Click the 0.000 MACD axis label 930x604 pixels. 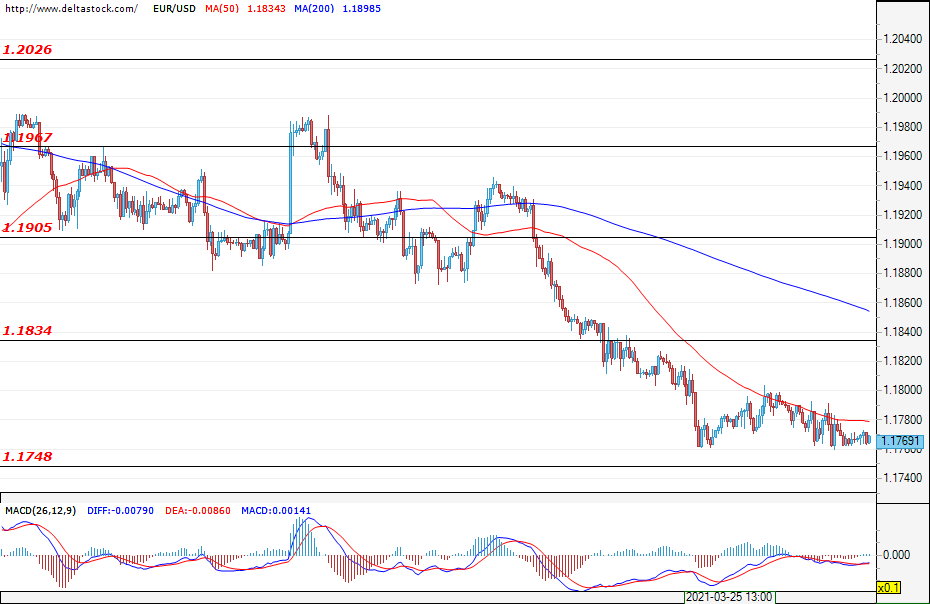[x=896, y=555]
